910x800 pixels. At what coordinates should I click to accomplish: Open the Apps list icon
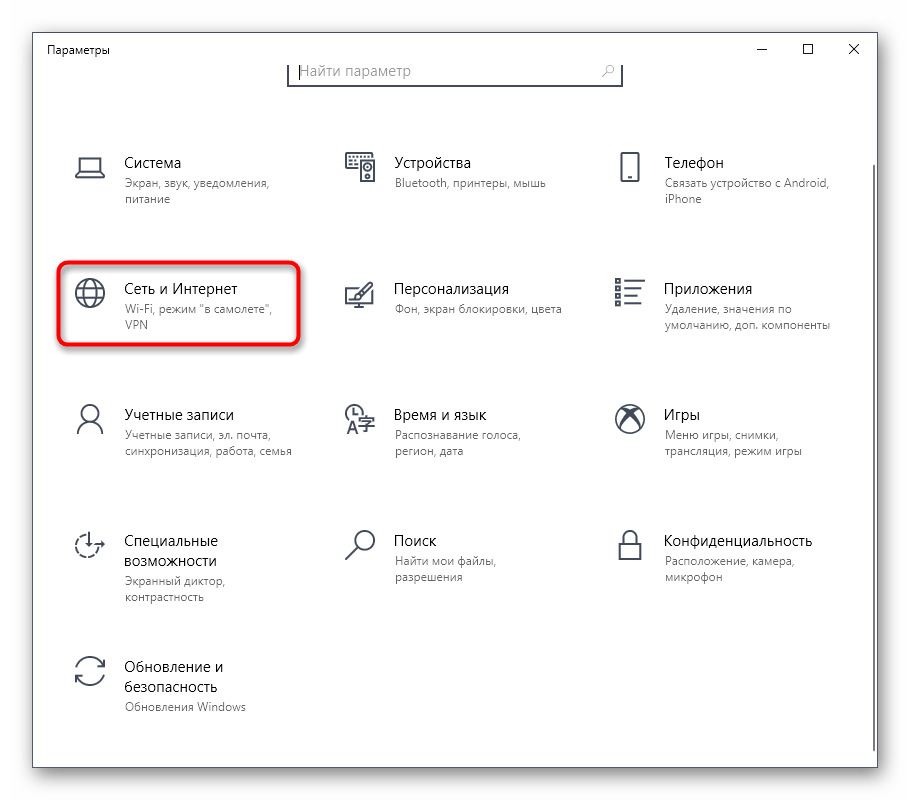629,292
